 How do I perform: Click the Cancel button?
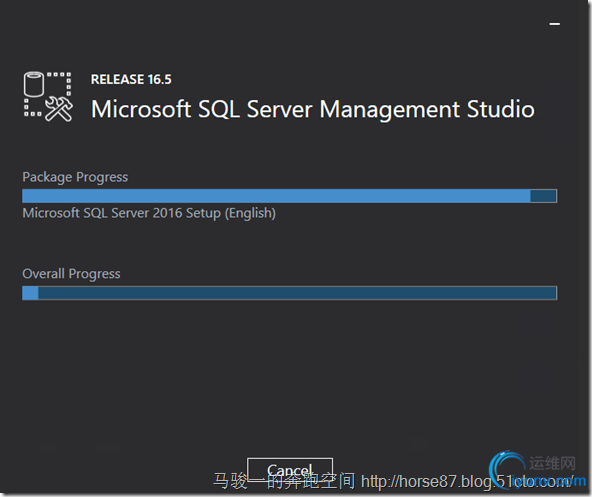coord(290,470)
